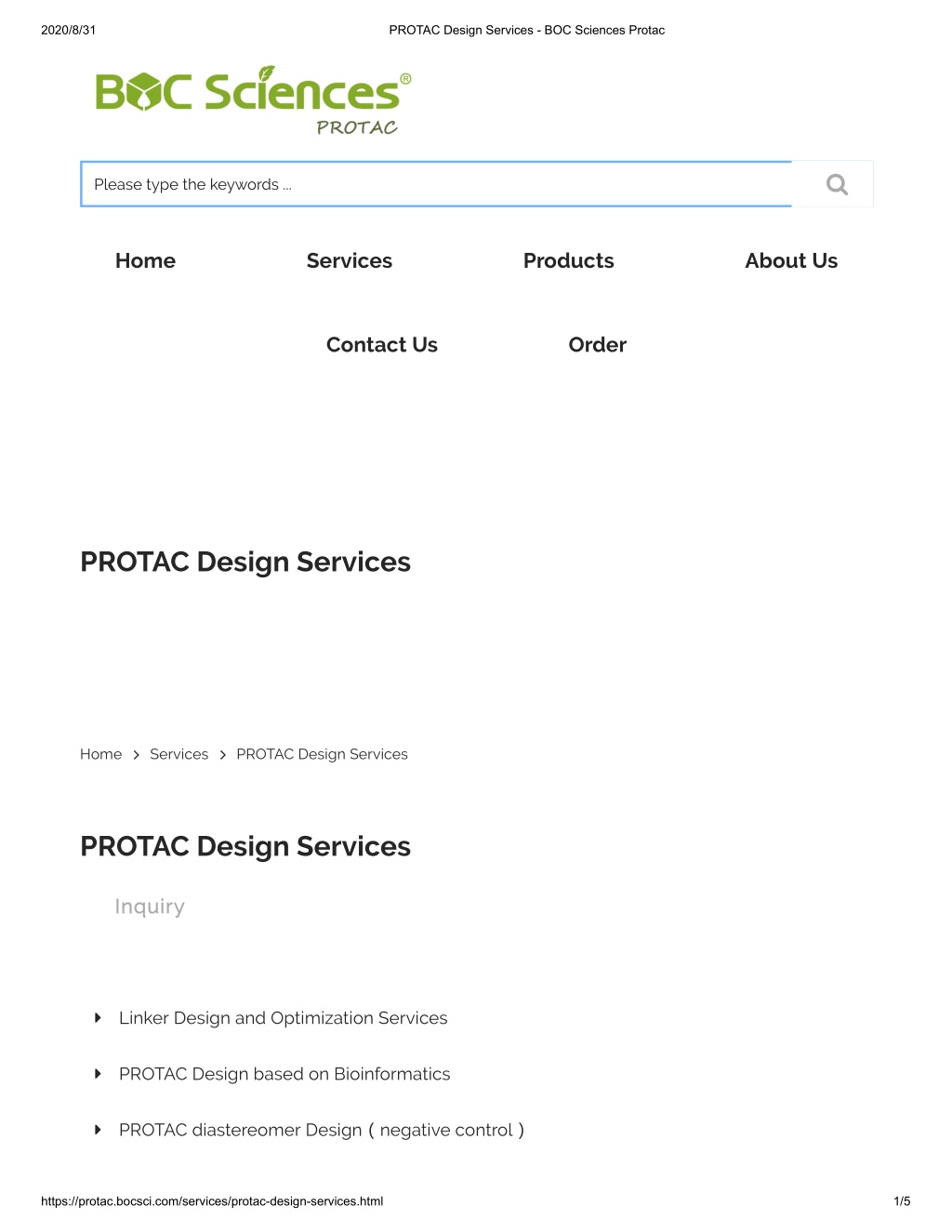
Task: Open PROTAC diastereomer Design negative control link
Action: pos(322,1130)
